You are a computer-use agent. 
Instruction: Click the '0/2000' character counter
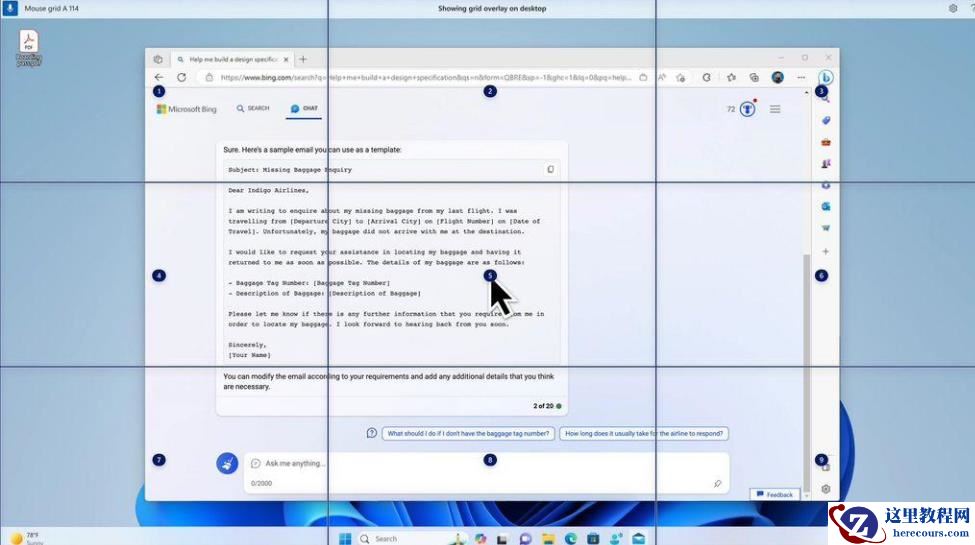(x=261, y=483)
